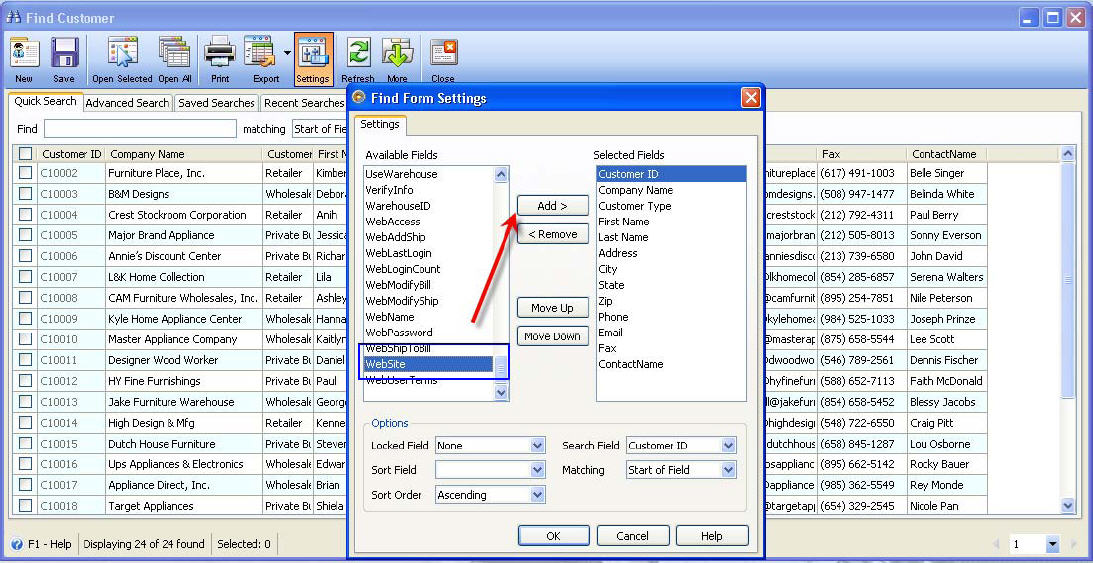Click the Move Down button

click(552, 336)
